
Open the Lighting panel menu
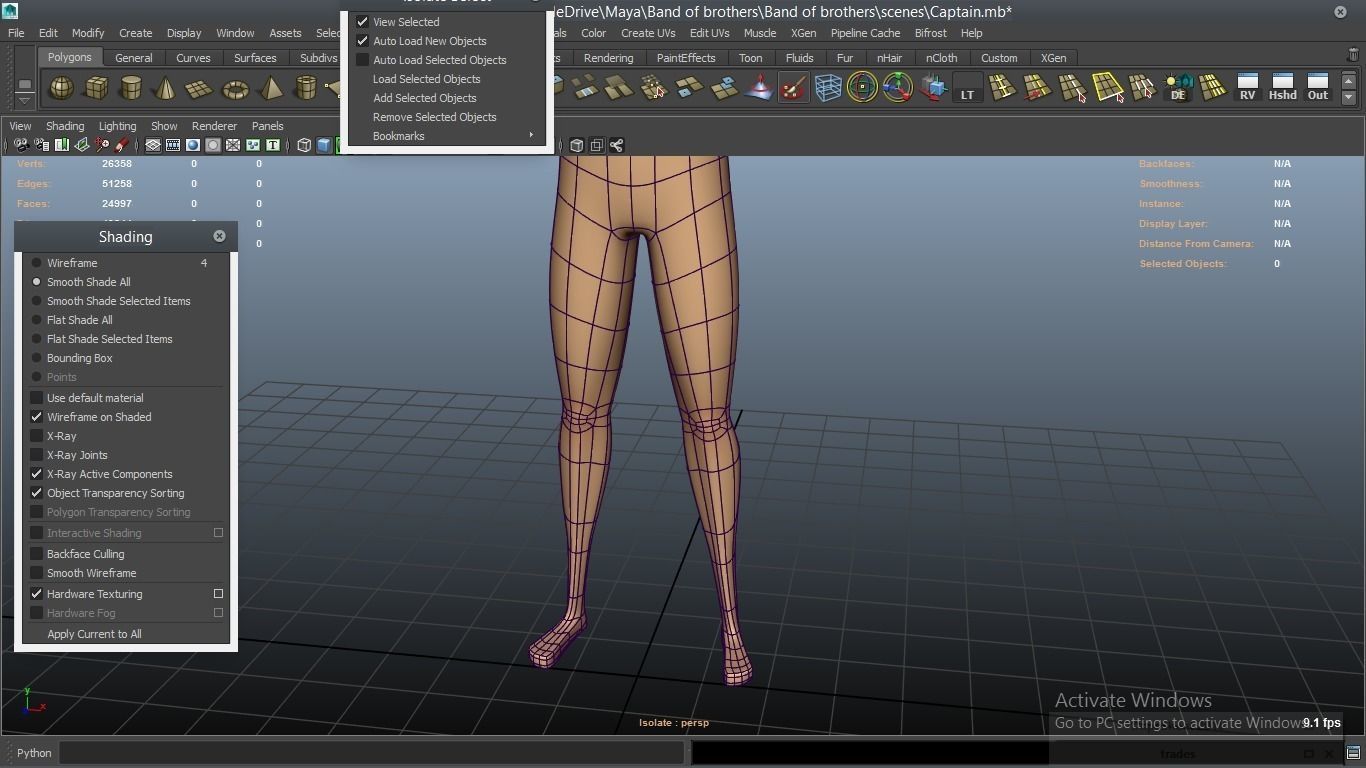click(117, 126)
